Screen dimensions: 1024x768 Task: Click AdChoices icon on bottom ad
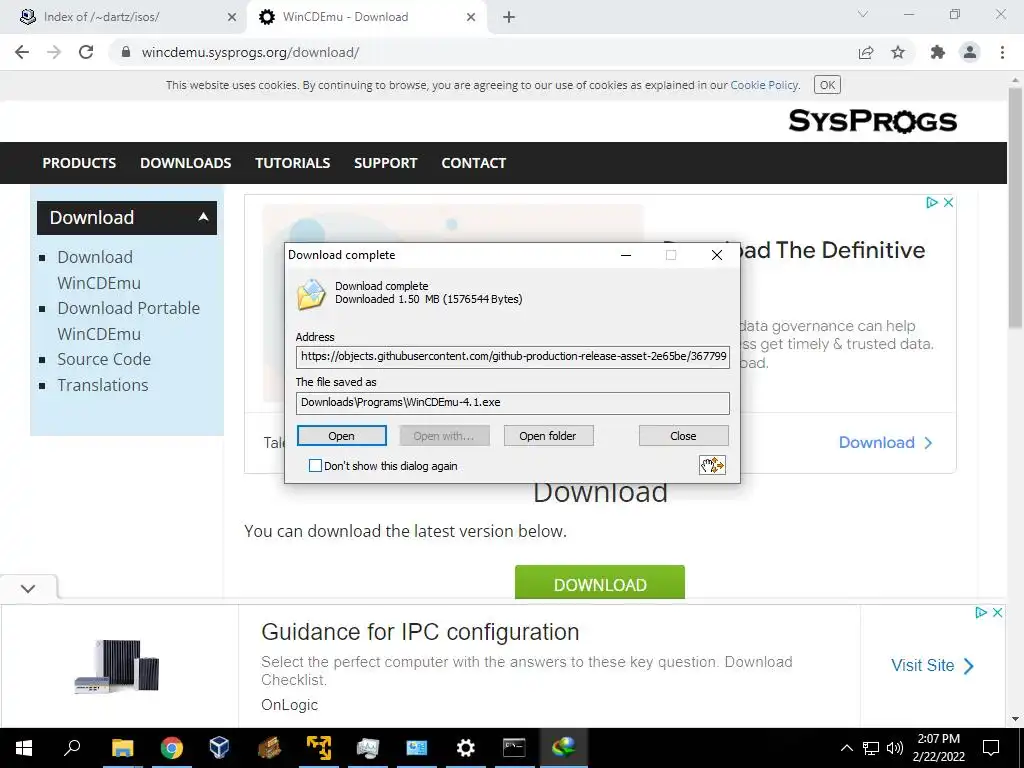click(981, 613)
